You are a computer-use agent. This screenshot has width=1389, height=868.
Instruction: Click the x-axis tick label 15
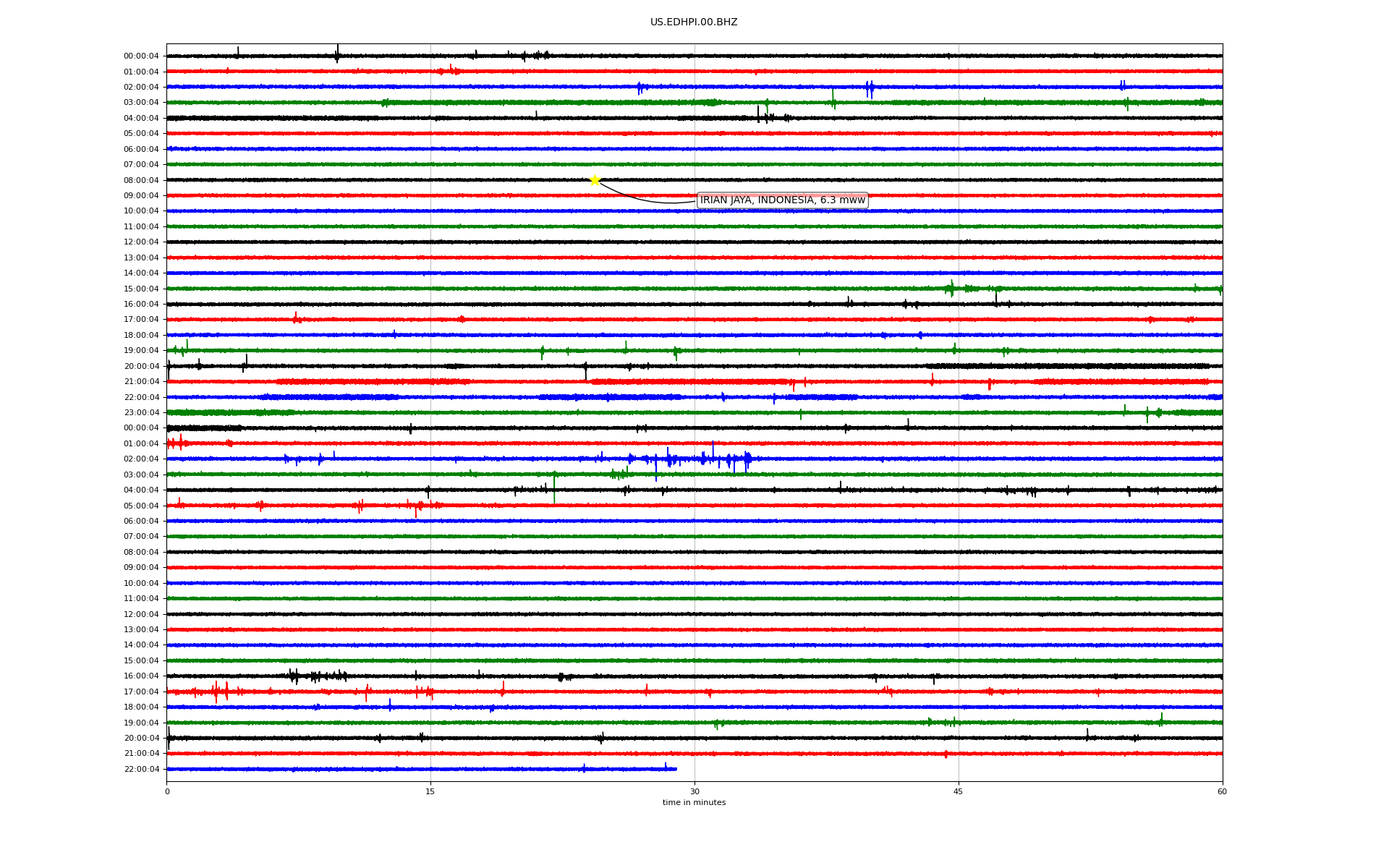pos(430,791)
